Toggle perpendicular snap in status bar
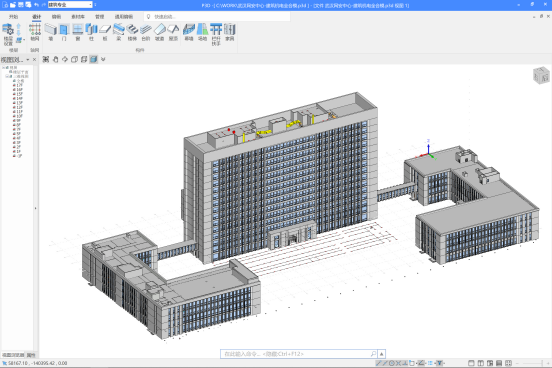 [x=405, y=363]
